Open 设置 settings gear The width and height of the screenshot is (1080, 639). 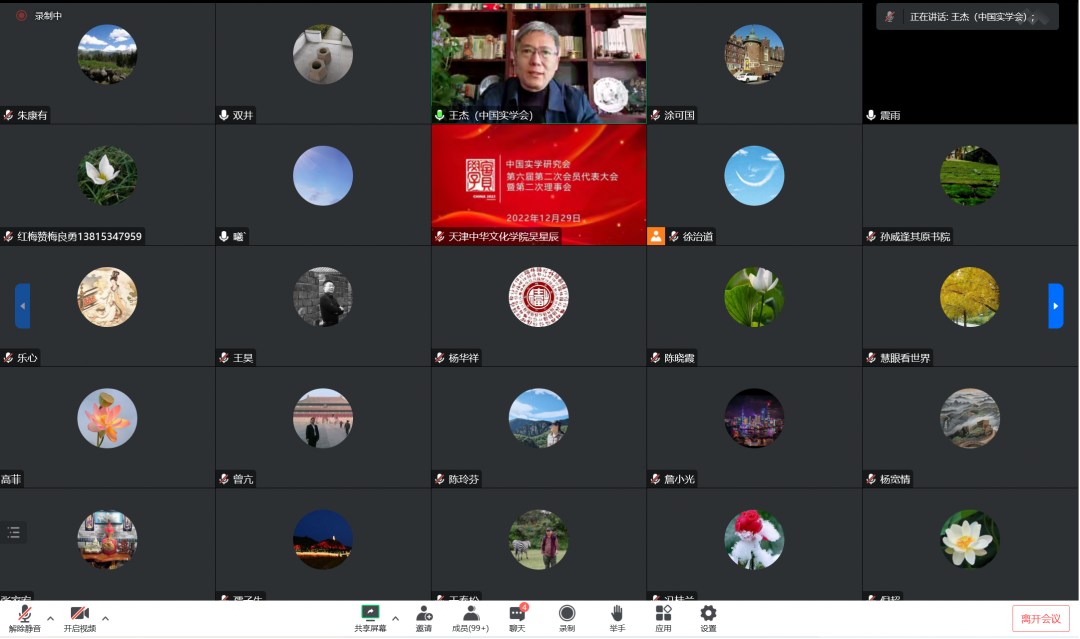(x=708, y=617)
